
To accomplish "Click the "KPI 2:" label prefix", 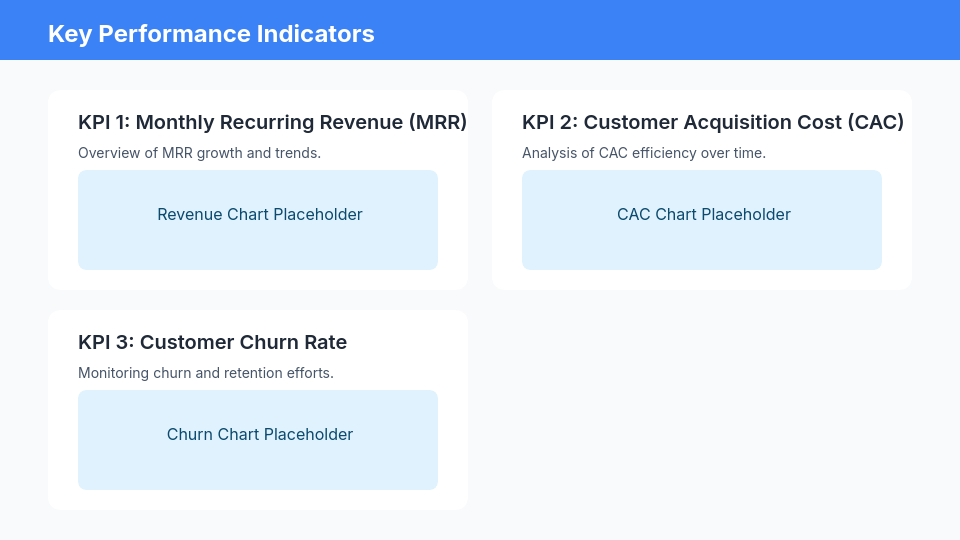I will point(549,123).
